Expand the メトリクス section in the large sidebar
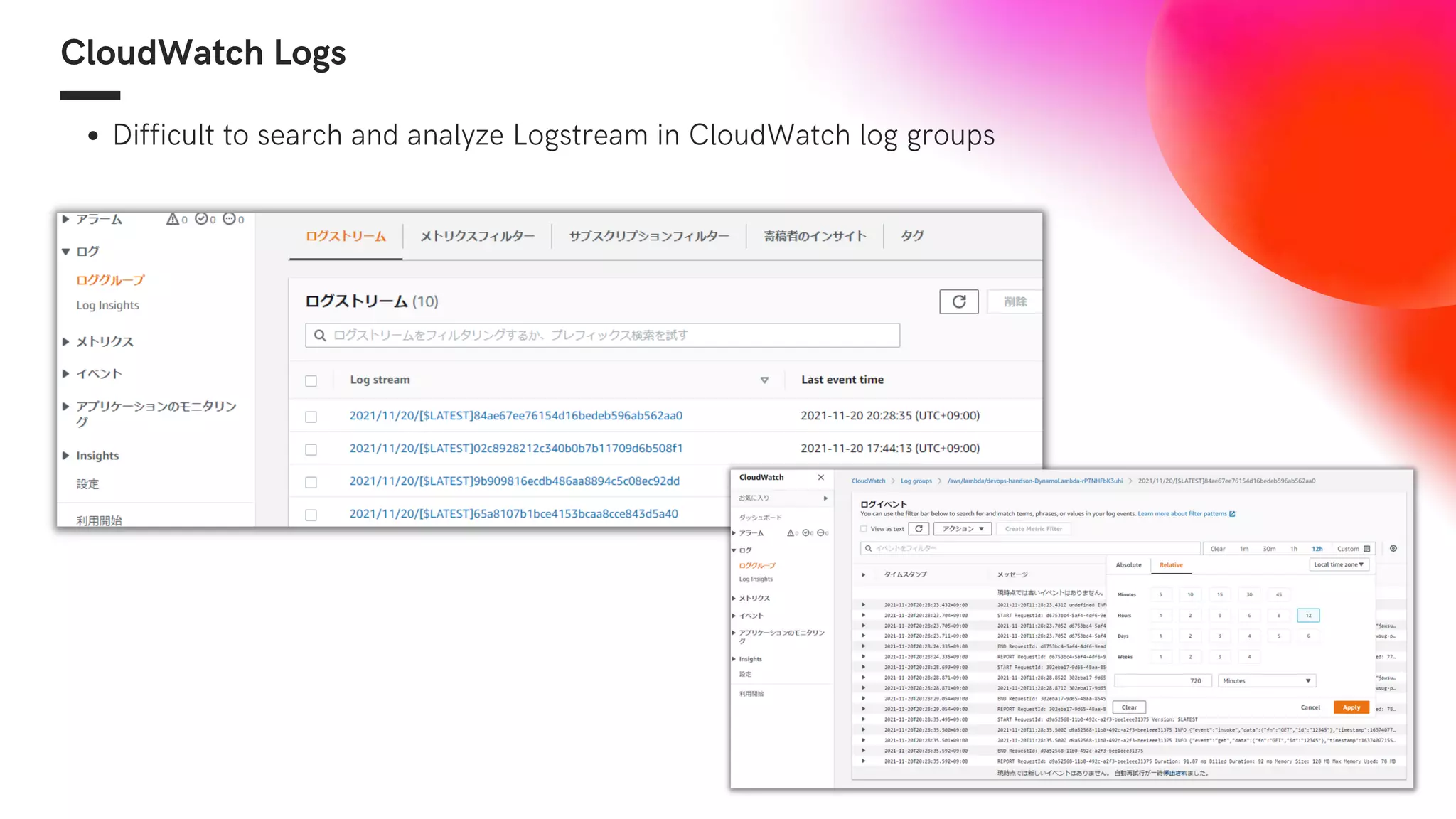This screenshot has height=819, width=1456. tap(65, 341)
